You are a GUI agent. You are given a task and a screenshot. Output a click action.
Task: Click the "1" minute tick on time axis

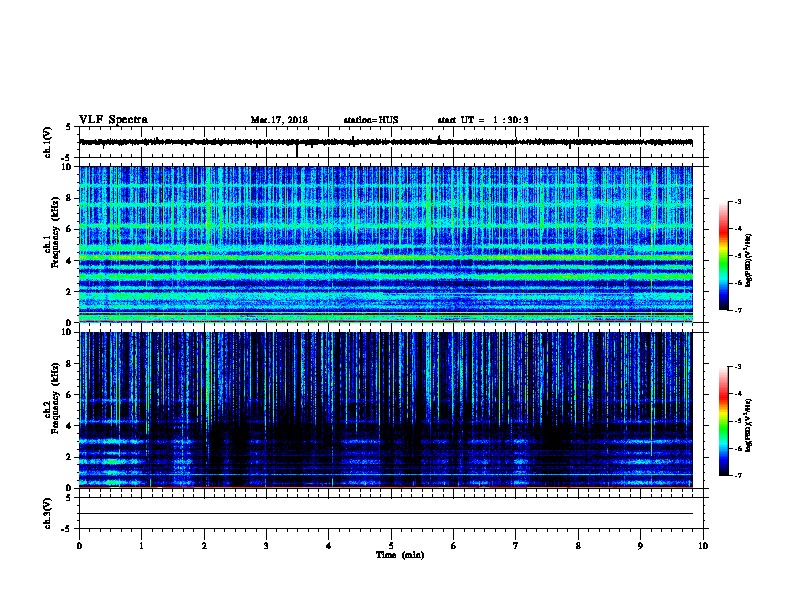tap(141, 546)
